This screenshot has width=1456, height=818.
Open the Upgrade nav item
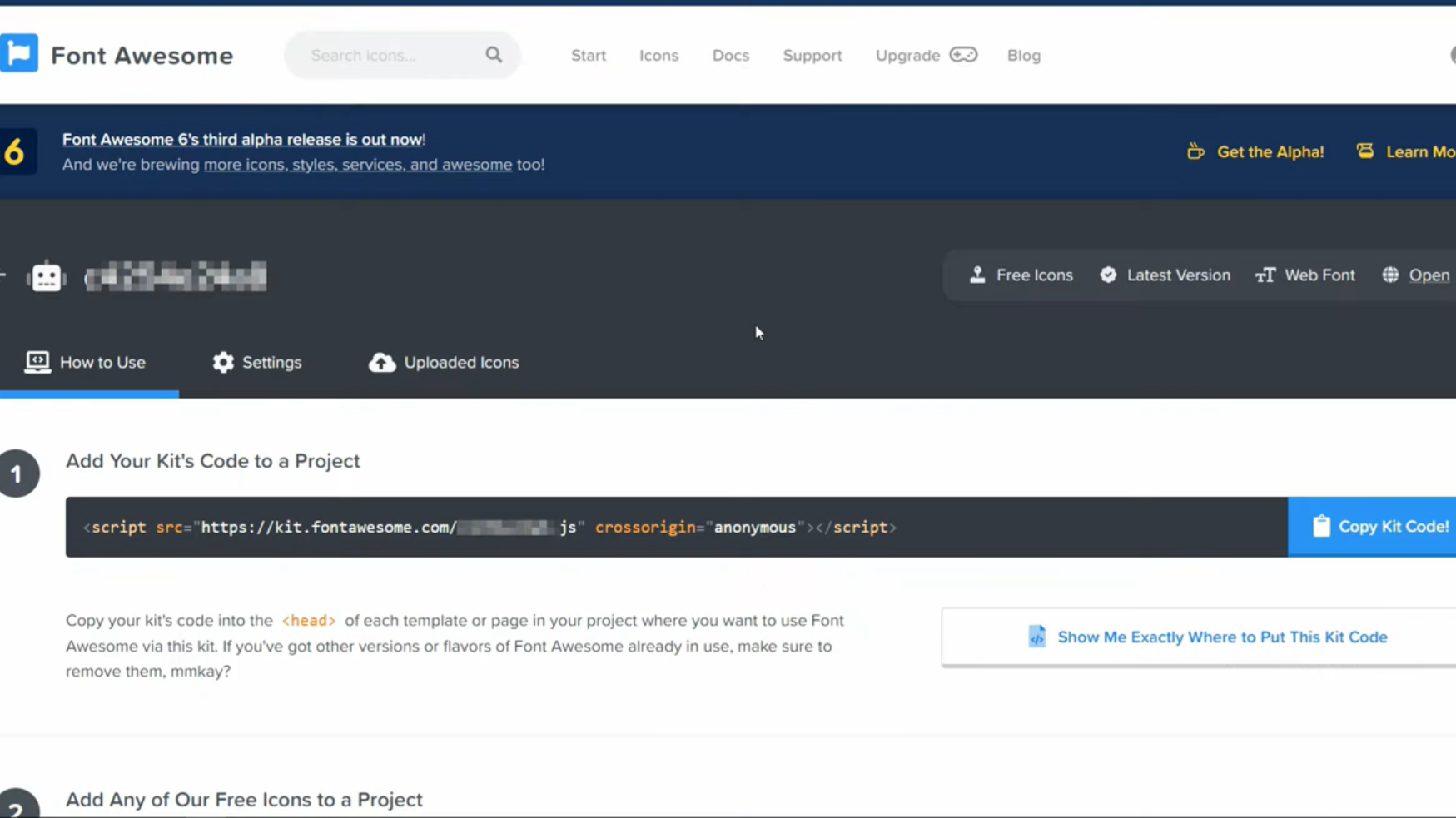pos(908,55)
